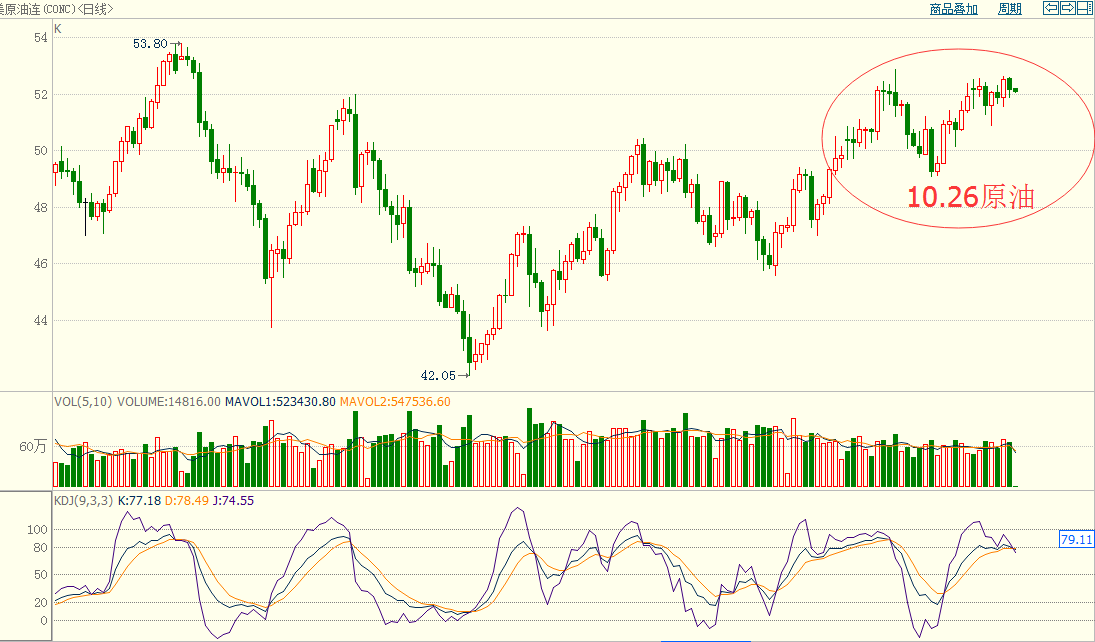Select the K label in the price chart
This screenshot has width=1095, height=642.
click(58, 29)
